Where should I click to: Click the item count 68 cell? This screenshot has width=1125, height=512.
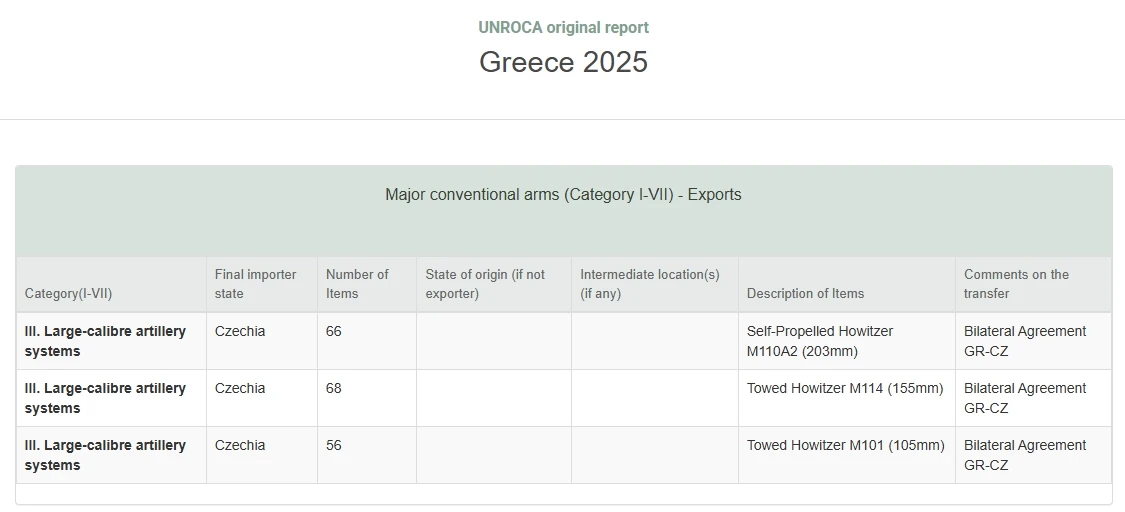coord(367,398)
